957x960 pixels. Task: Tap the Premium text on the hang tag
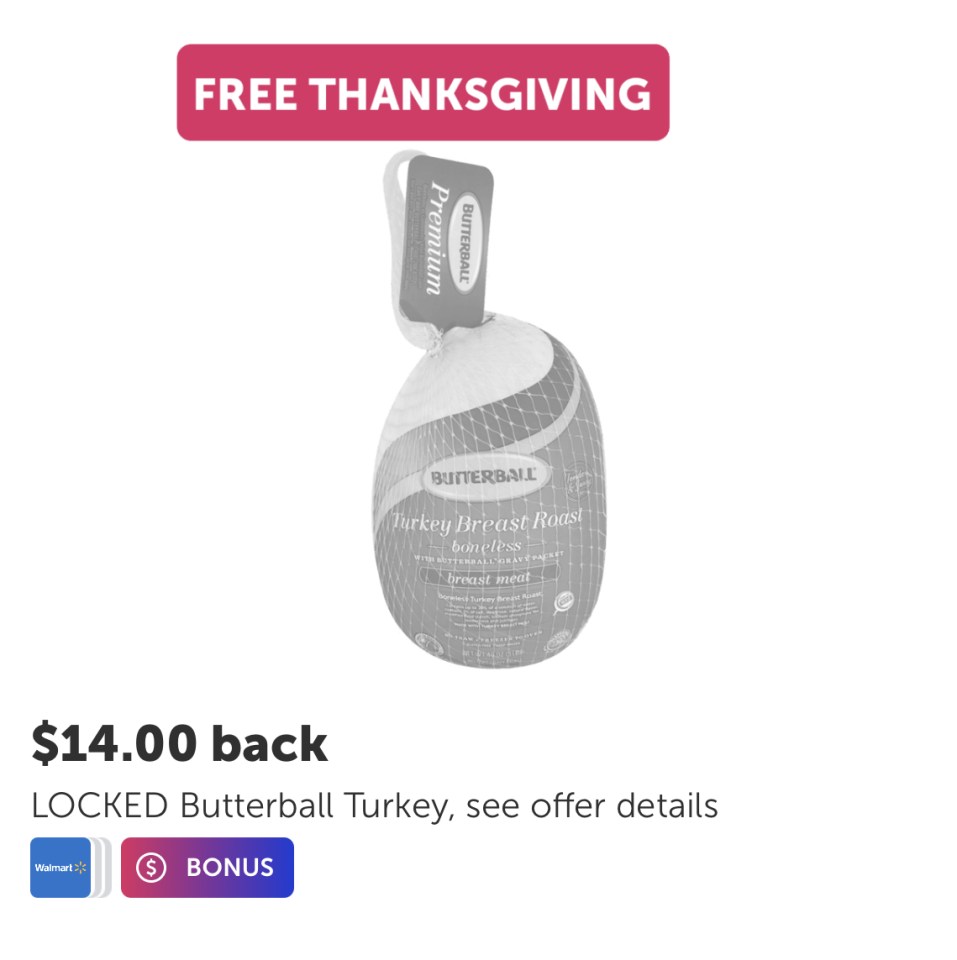pos(436,238)
